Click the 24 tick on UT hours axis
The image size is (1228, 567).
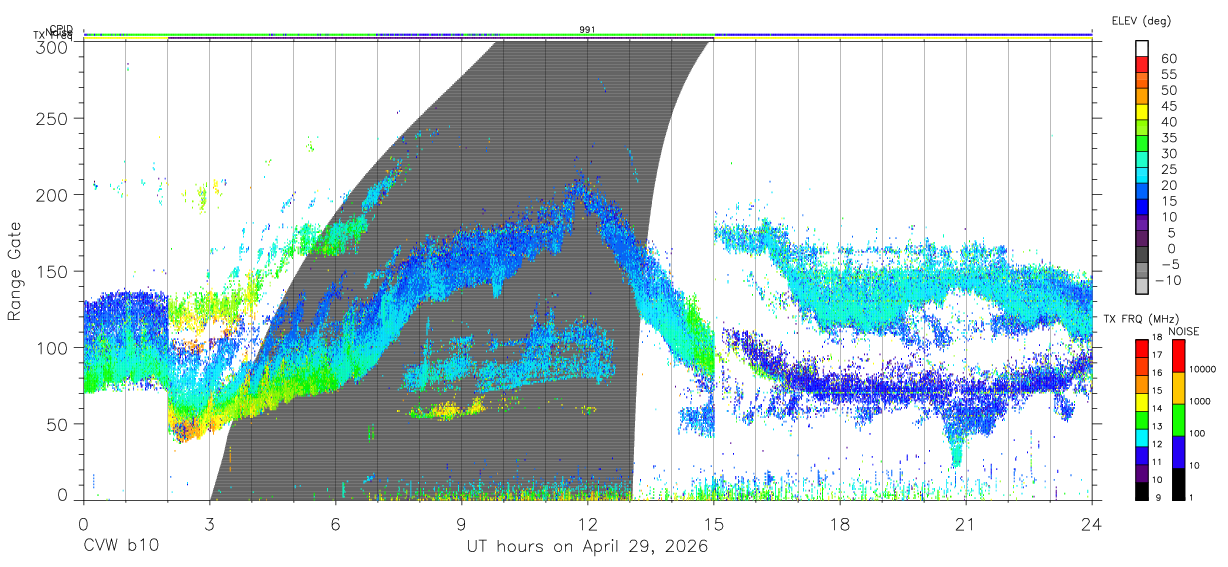pyautogui.click(x=1092, y=523)
